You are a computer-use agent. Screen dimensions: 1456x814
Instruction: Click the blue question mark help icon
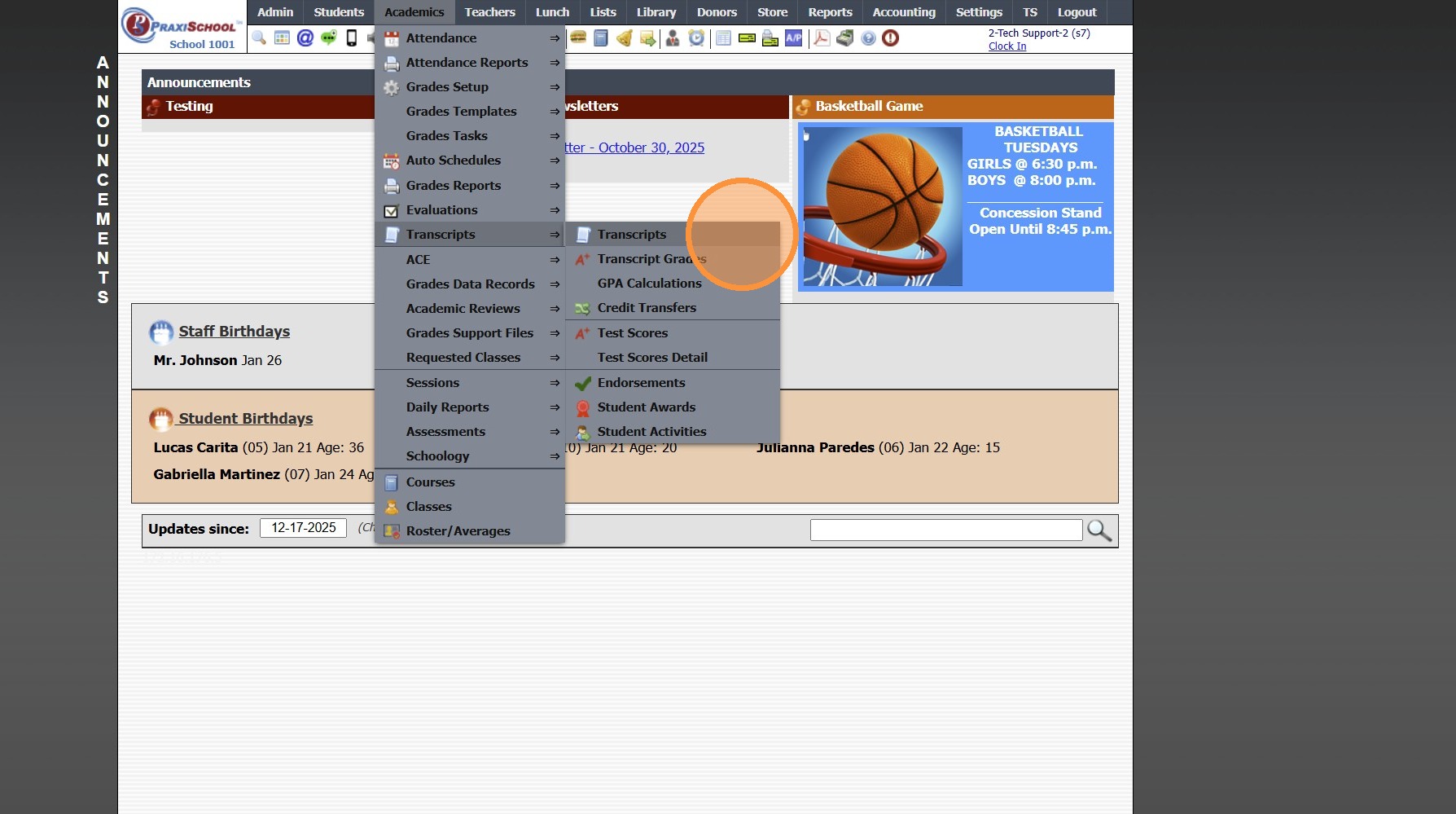(869, 38)
